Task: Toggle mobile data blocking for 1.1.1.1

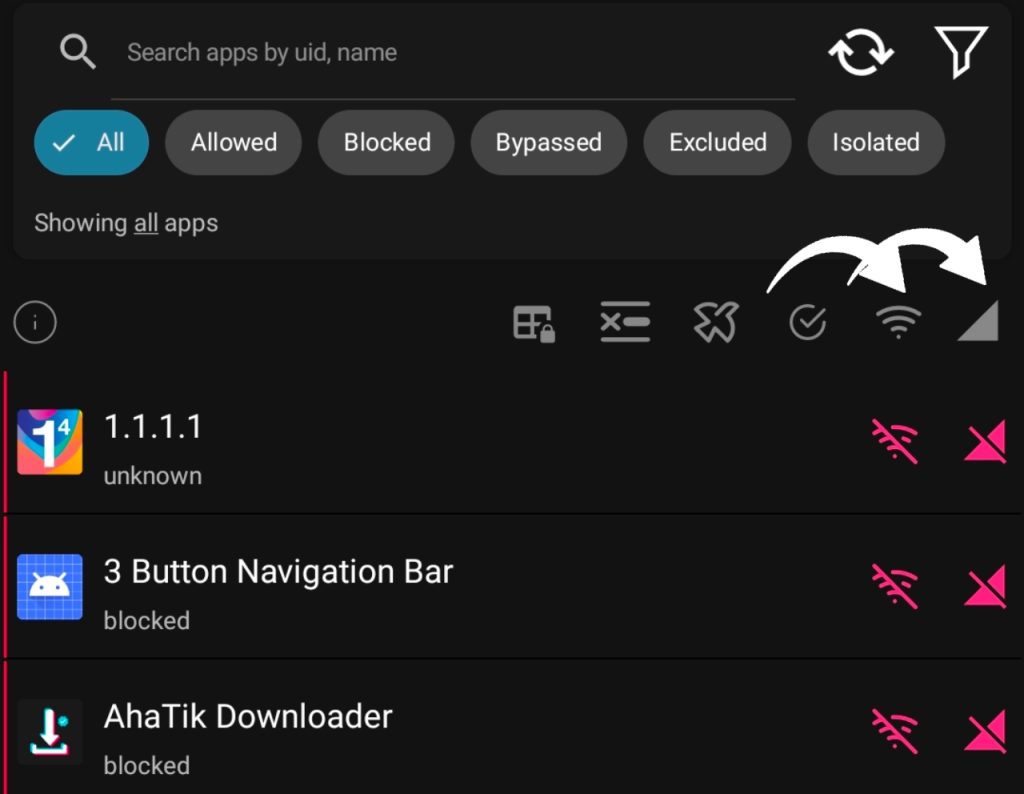Action: (984, 442)
